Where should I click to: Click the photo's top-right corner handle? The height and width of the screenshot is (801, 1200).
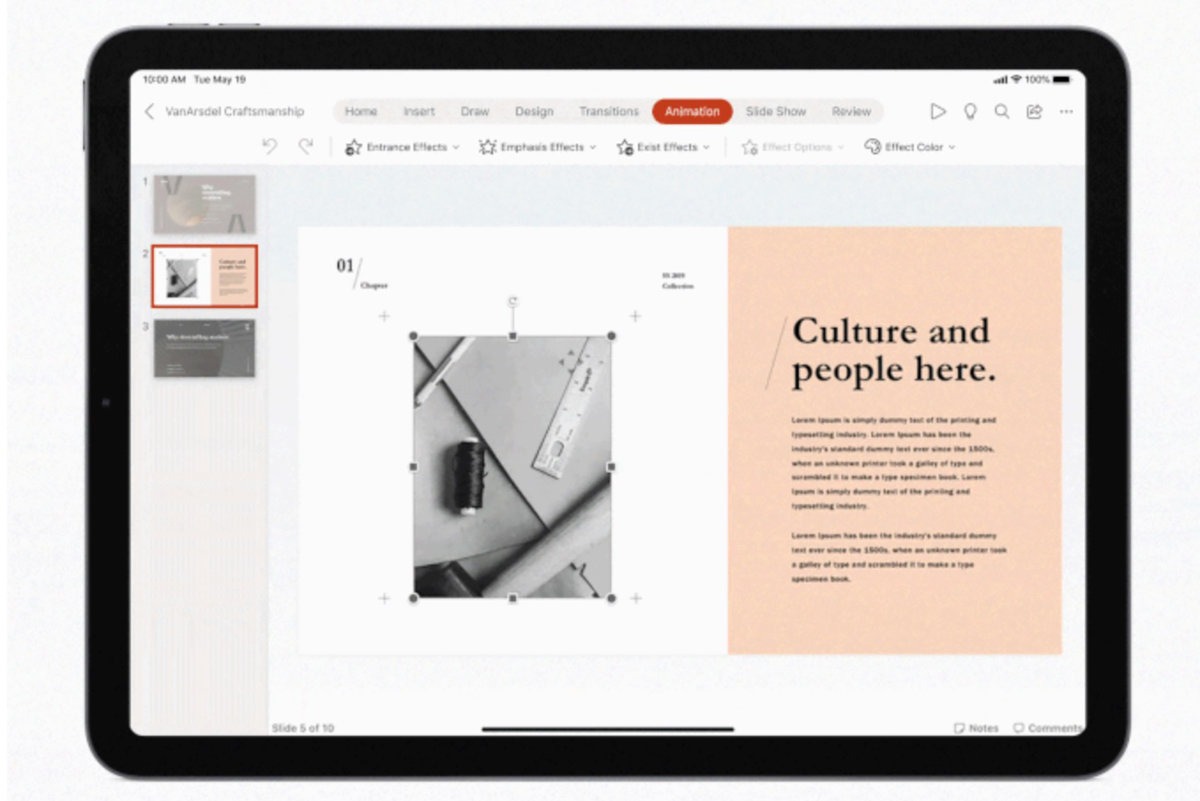pos(611,336)
